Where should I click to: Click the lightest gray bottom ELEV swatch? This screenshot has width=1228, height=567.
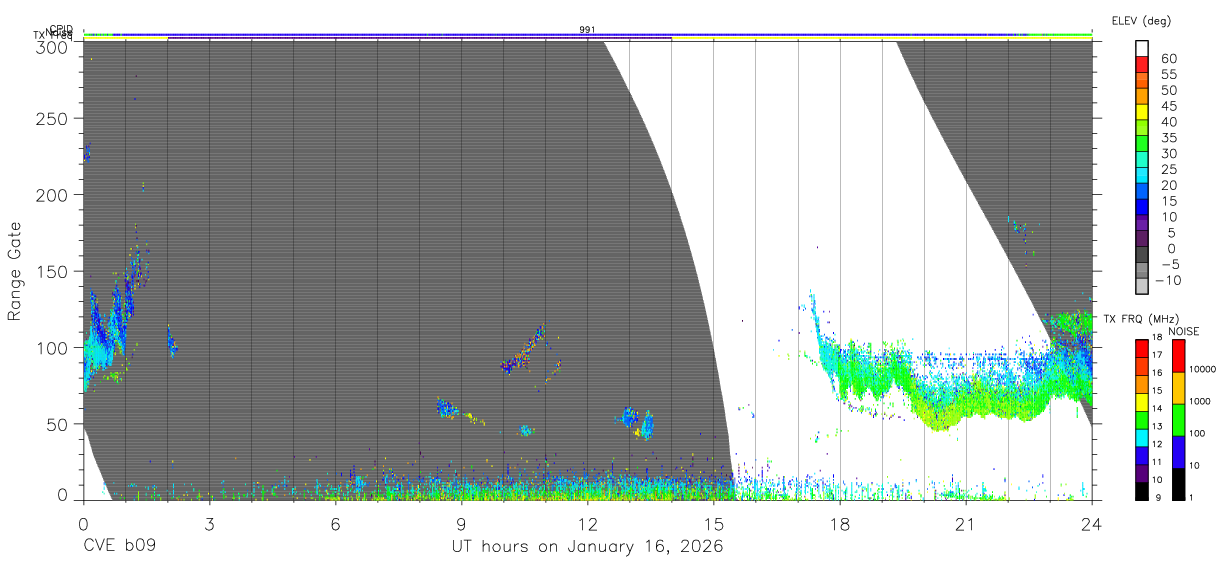(x=1142, y=288)
